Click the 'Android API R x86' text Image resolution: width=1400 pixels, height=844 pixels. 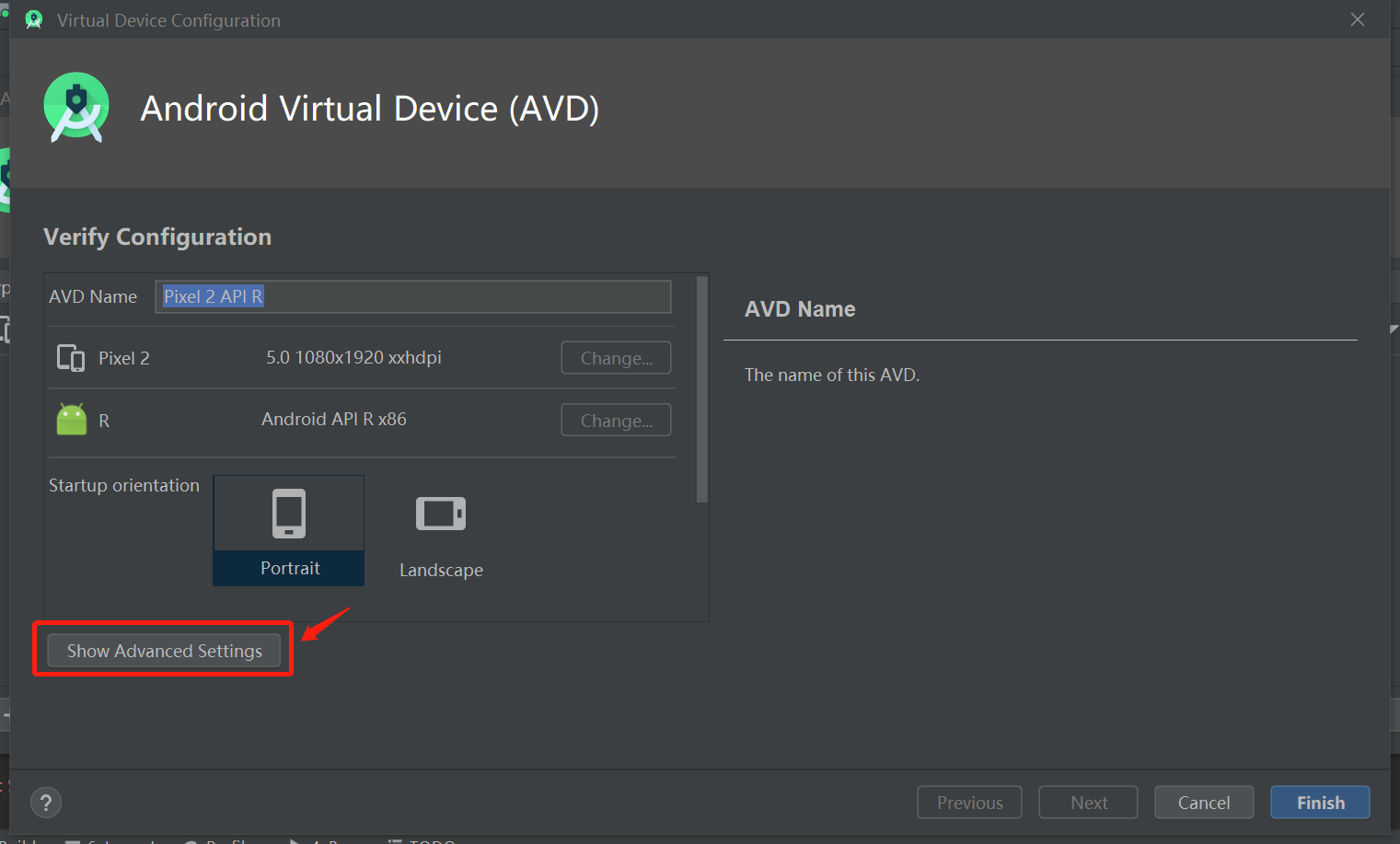click(x=334, y=420)
